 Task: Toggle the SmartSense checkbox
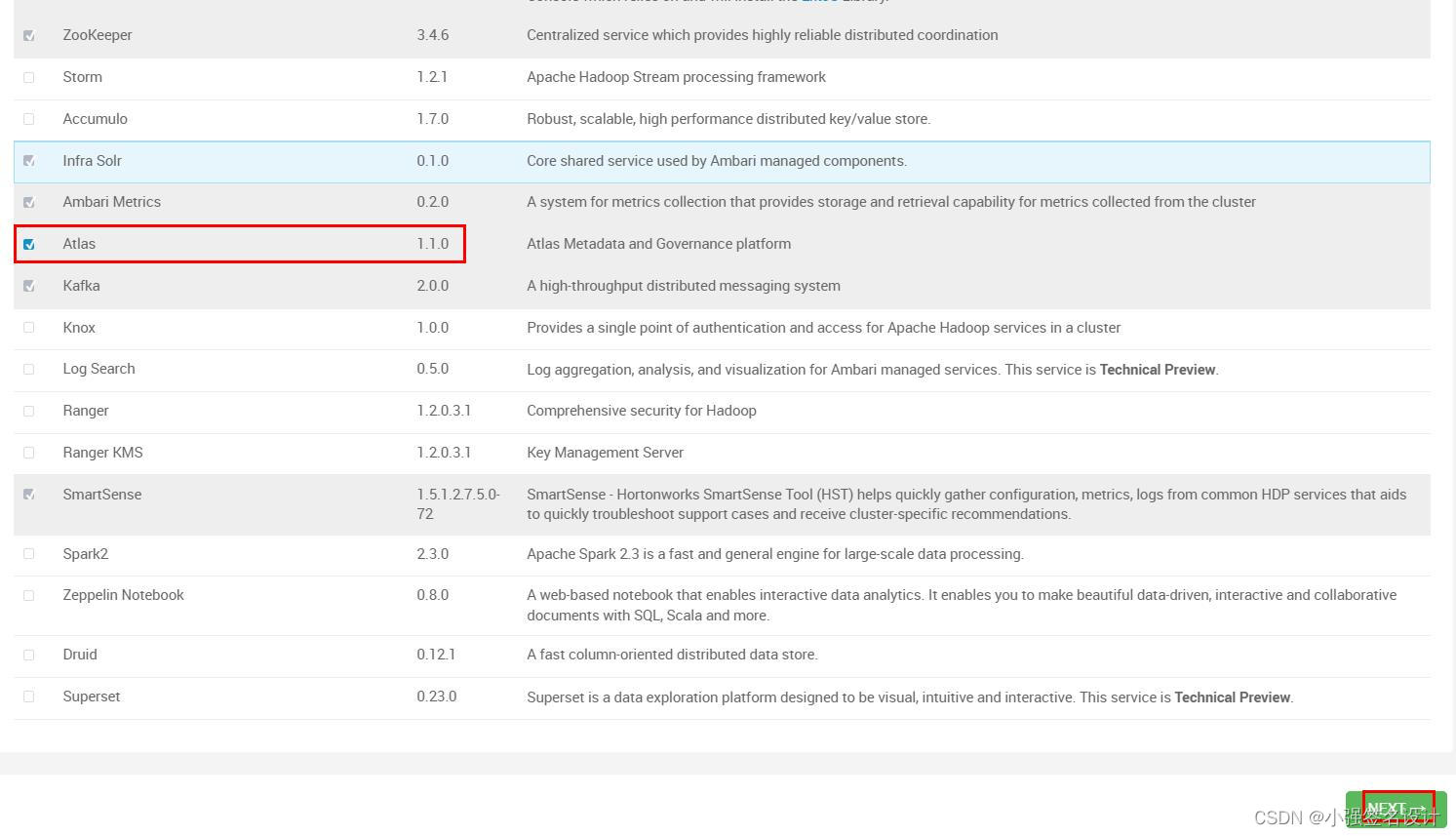[29, 495]
